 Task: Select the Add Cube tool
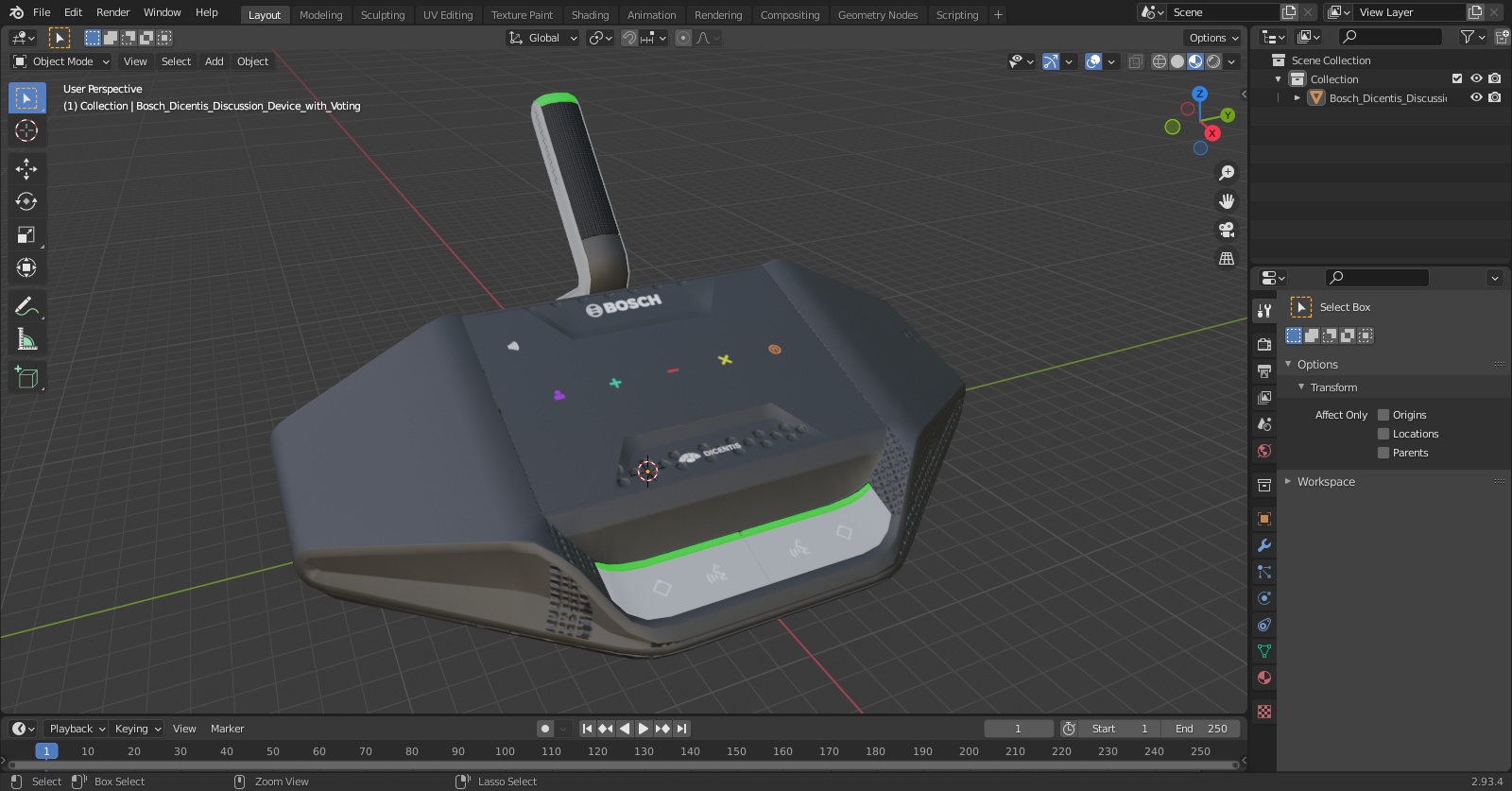click(26, 378)
